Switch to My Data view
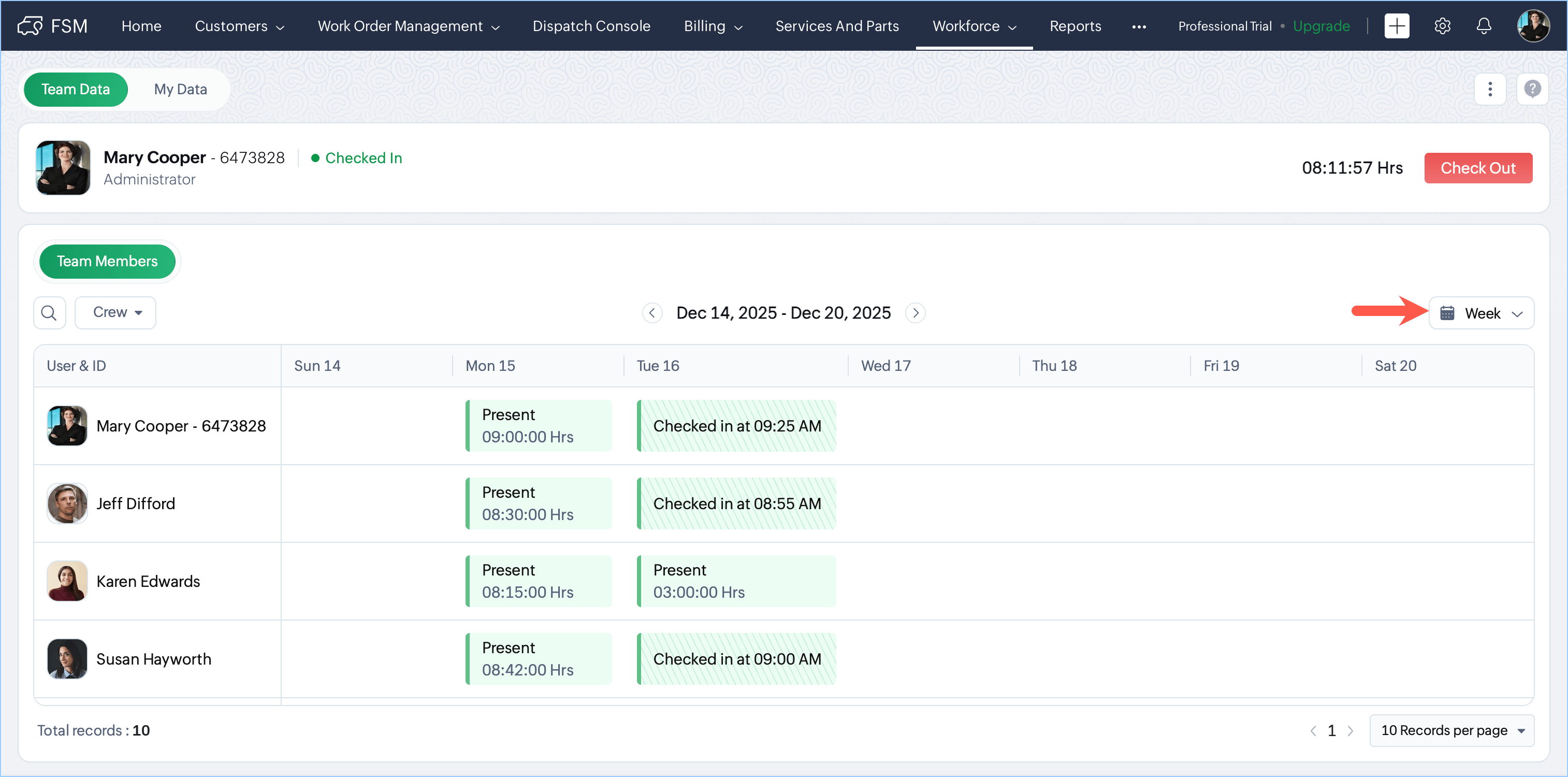The height and width of the screenshot is (777, 1568). [x=180, y=89]
